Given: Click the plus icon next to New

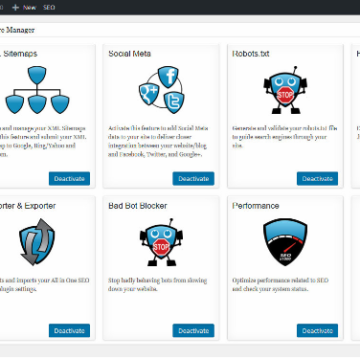Looking at the screenshot, I should pos(15,7).
